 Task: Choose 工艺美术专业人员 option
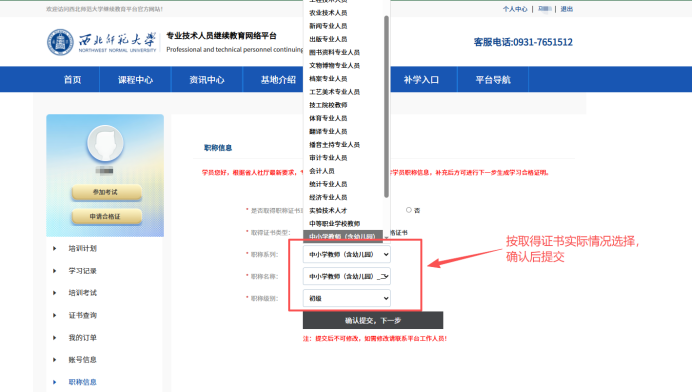(x=343, y=92)
